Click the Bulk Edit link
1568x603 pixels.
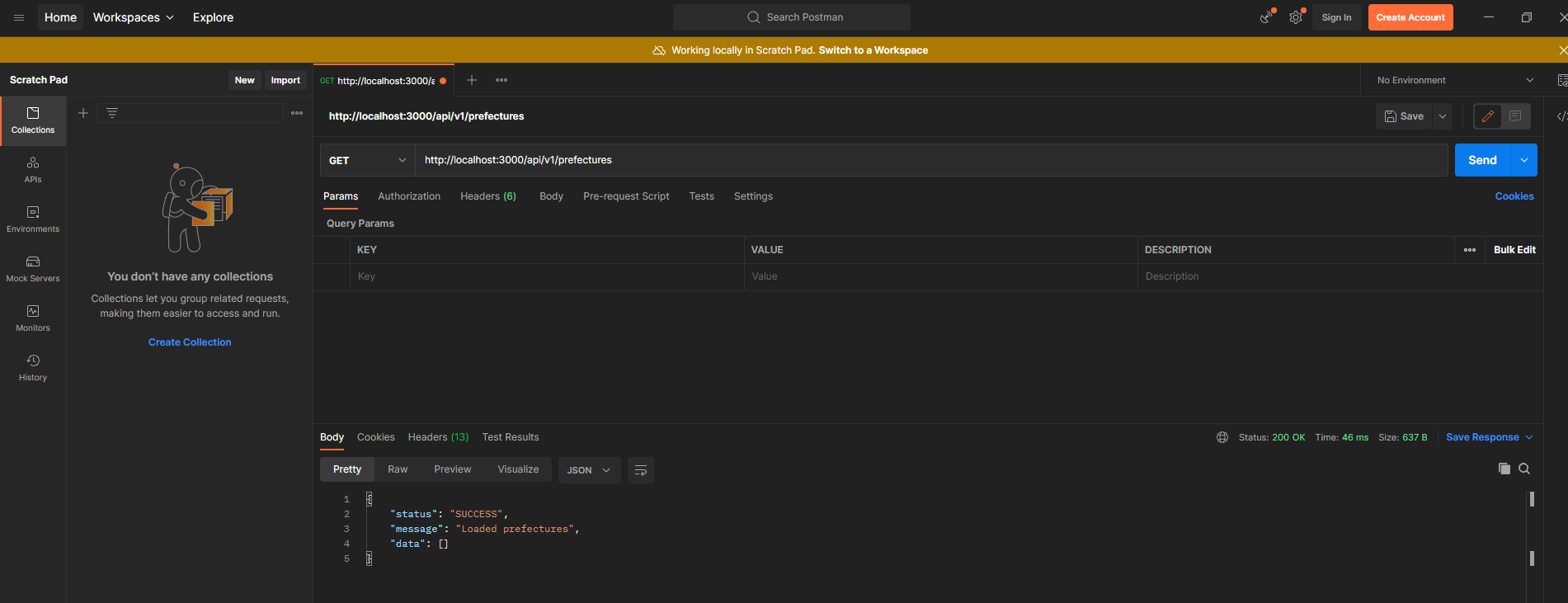pyautogui.click(x=1514, y=250)
